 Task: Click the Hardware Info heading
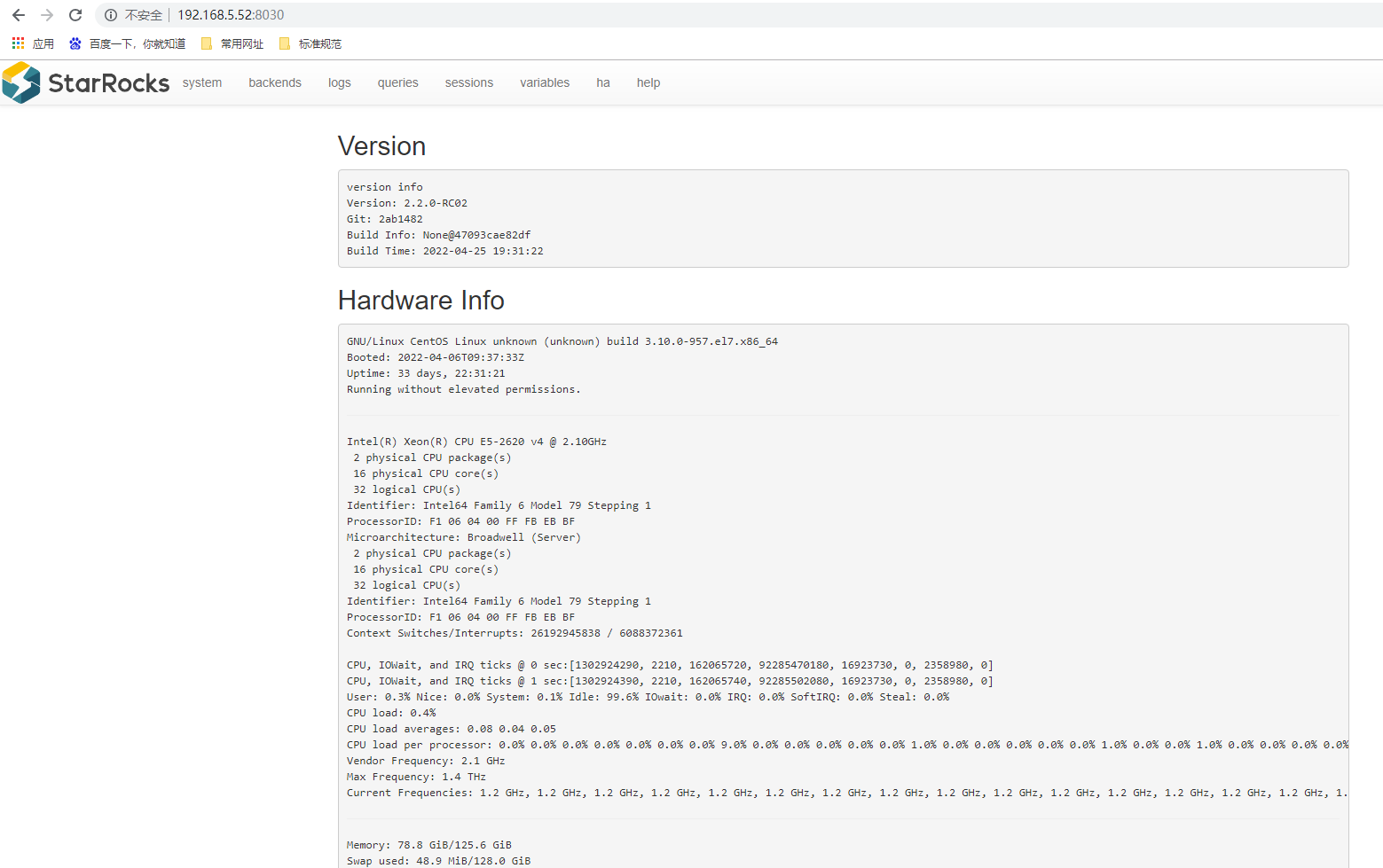[421, 301]
